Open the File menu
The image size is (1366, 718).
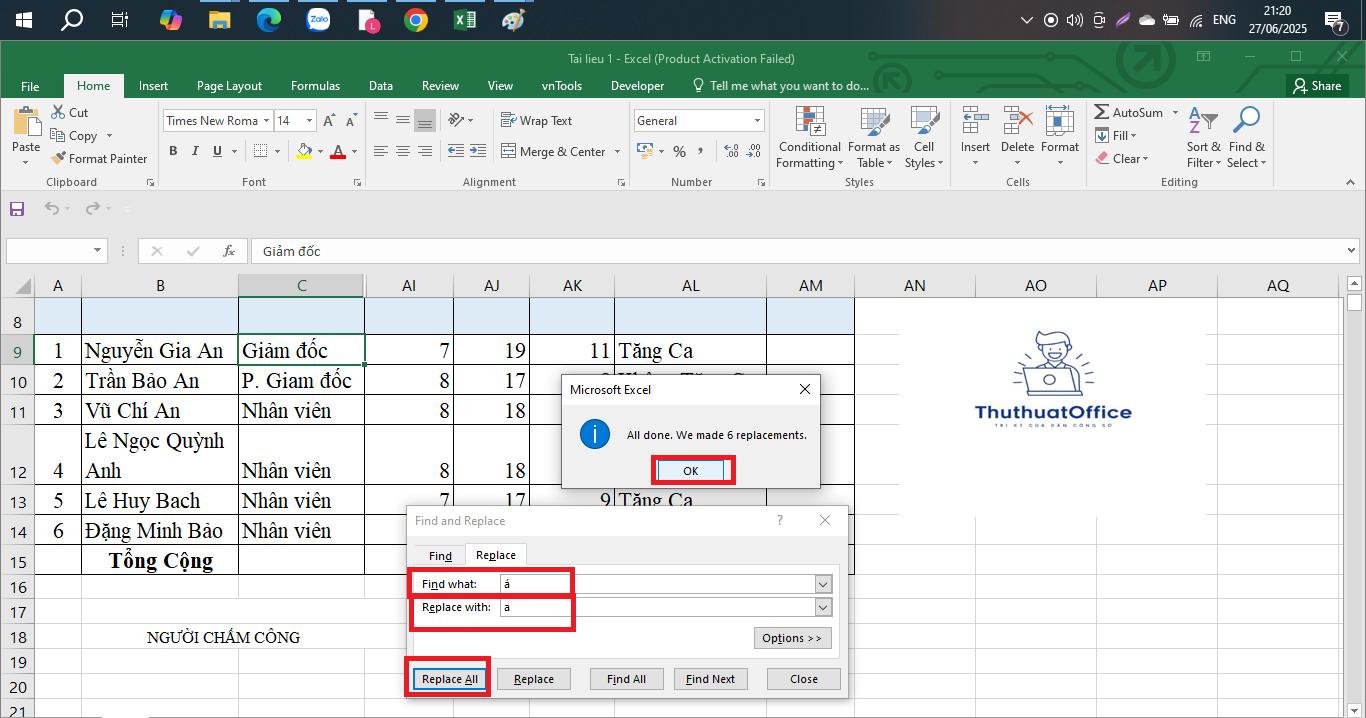pos(30,86)
